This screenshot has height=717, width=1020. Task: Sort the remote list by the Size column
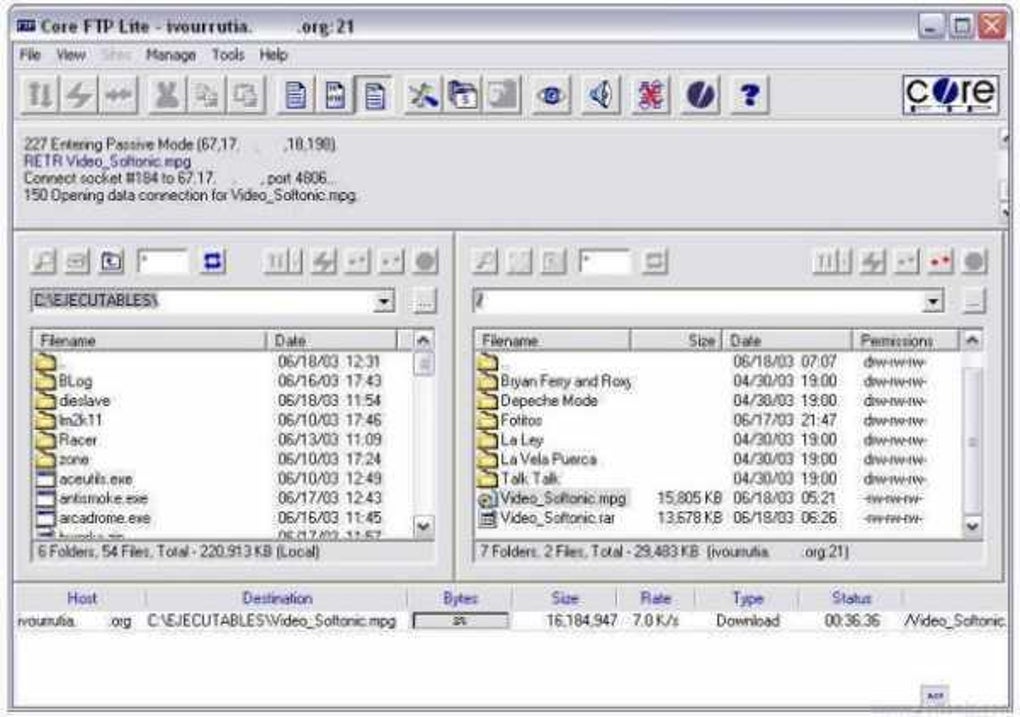pos(677,340)
